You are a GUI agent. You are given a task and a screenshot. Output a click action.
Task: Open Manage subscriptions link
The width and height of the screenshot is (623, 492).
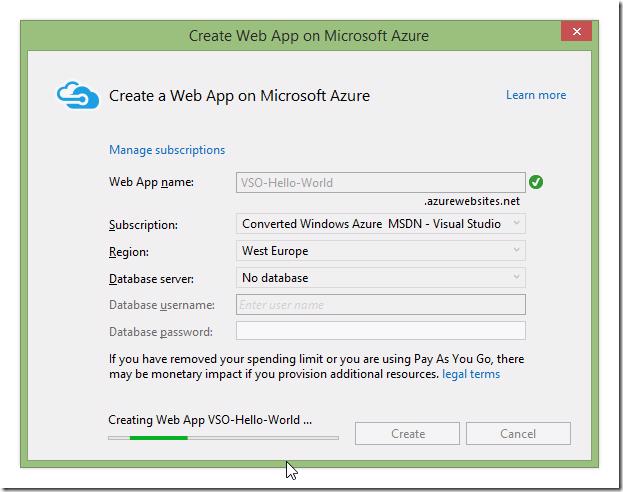point(167,150)
